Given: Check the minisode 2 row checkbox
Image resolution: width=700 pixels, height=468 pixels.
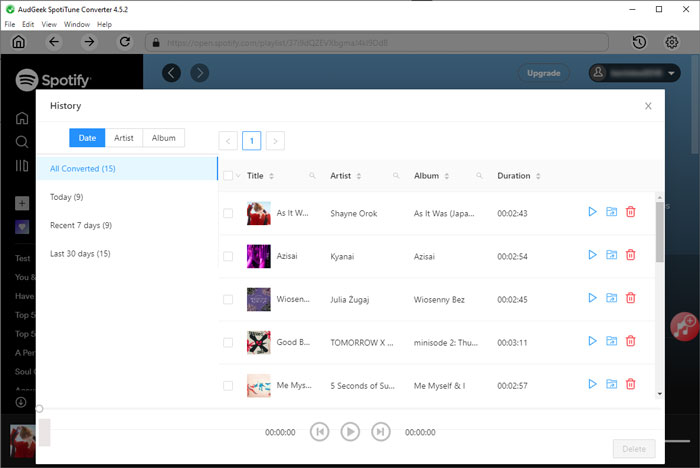Looking at the screenshot, I should point(228,343).
